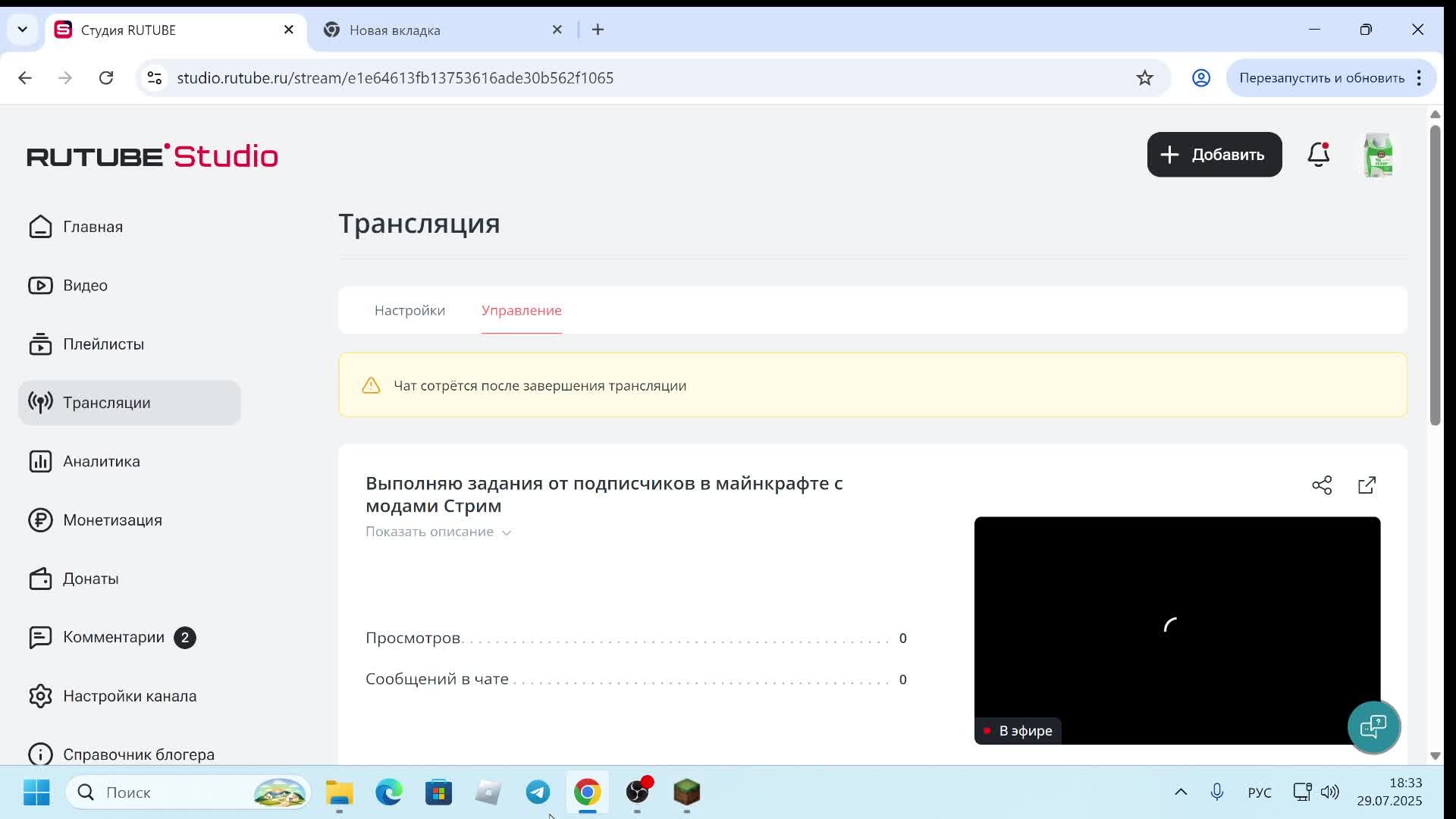The width and height of the screenshot is (1456, 819).
Task: Open the tab search dropdown arrow
Action: 23,30
